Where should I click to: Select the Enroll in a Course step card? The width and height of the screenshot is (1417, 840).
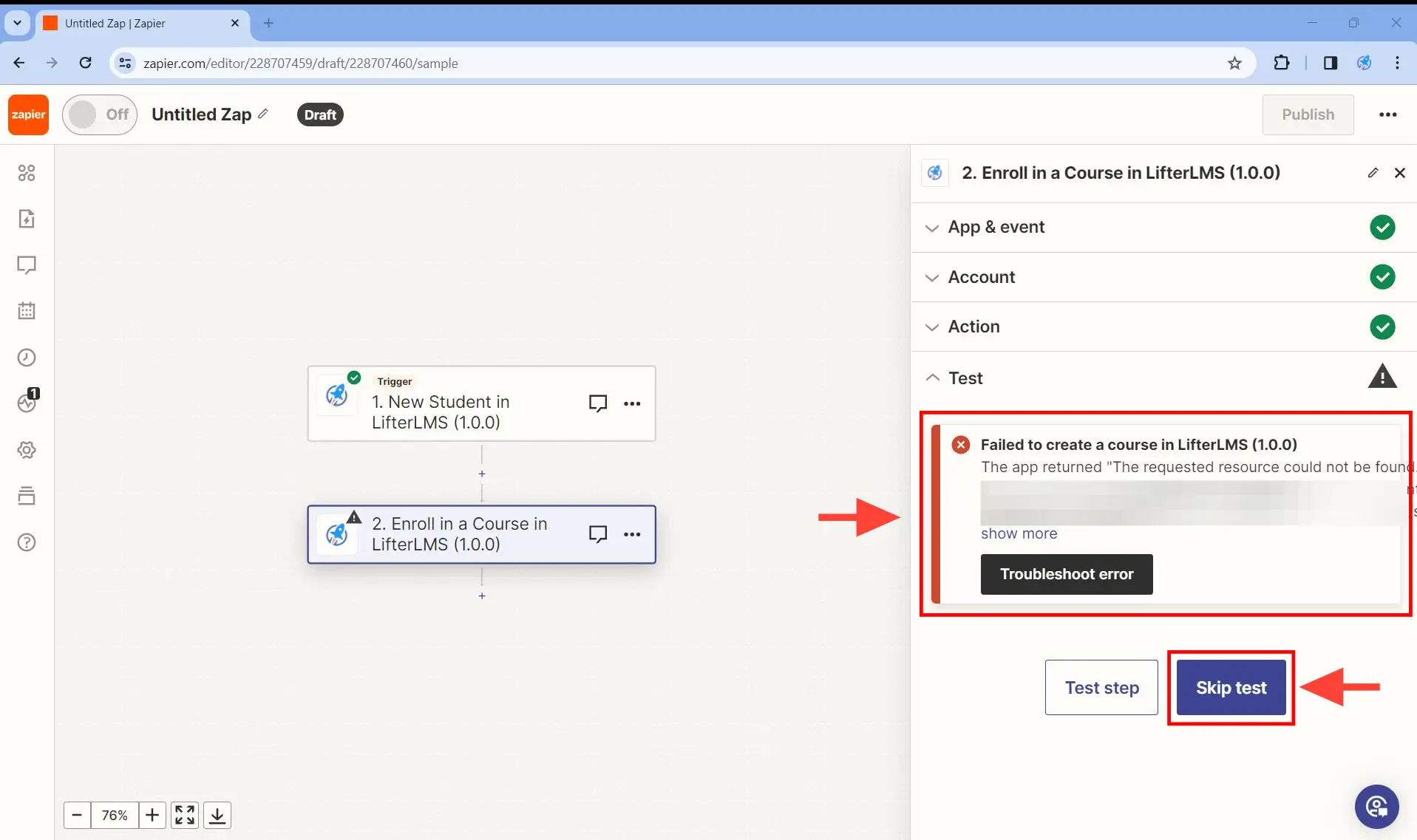[x=481, y=534]
